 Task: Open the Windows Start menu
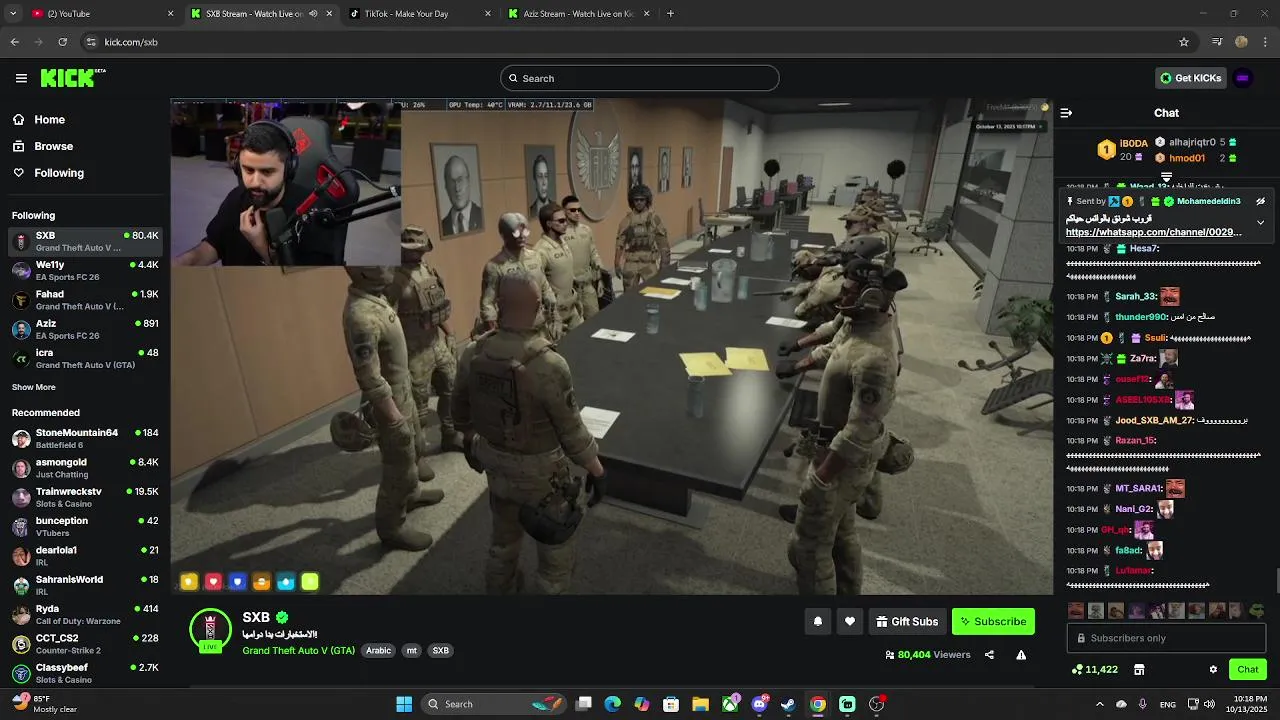point(404,704)
